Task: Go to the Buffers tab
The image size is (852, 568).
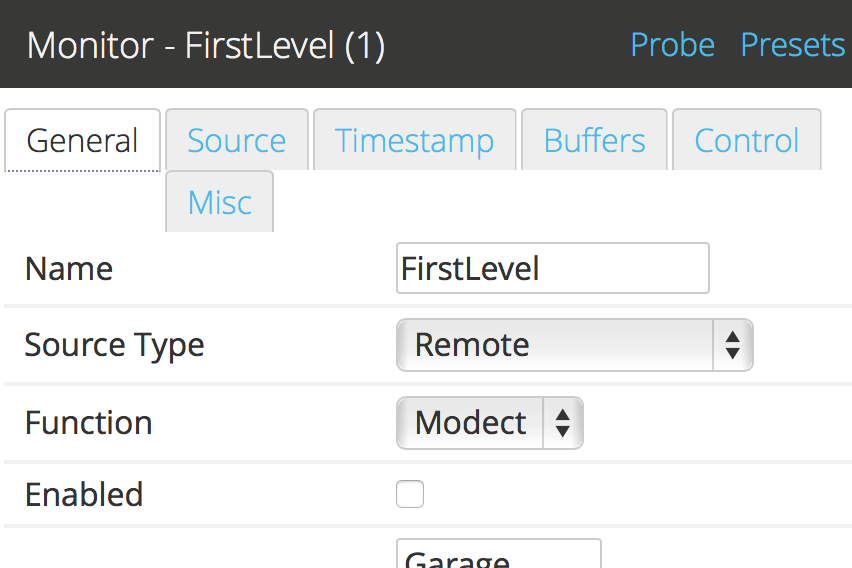Action: [x=594, y=140]
